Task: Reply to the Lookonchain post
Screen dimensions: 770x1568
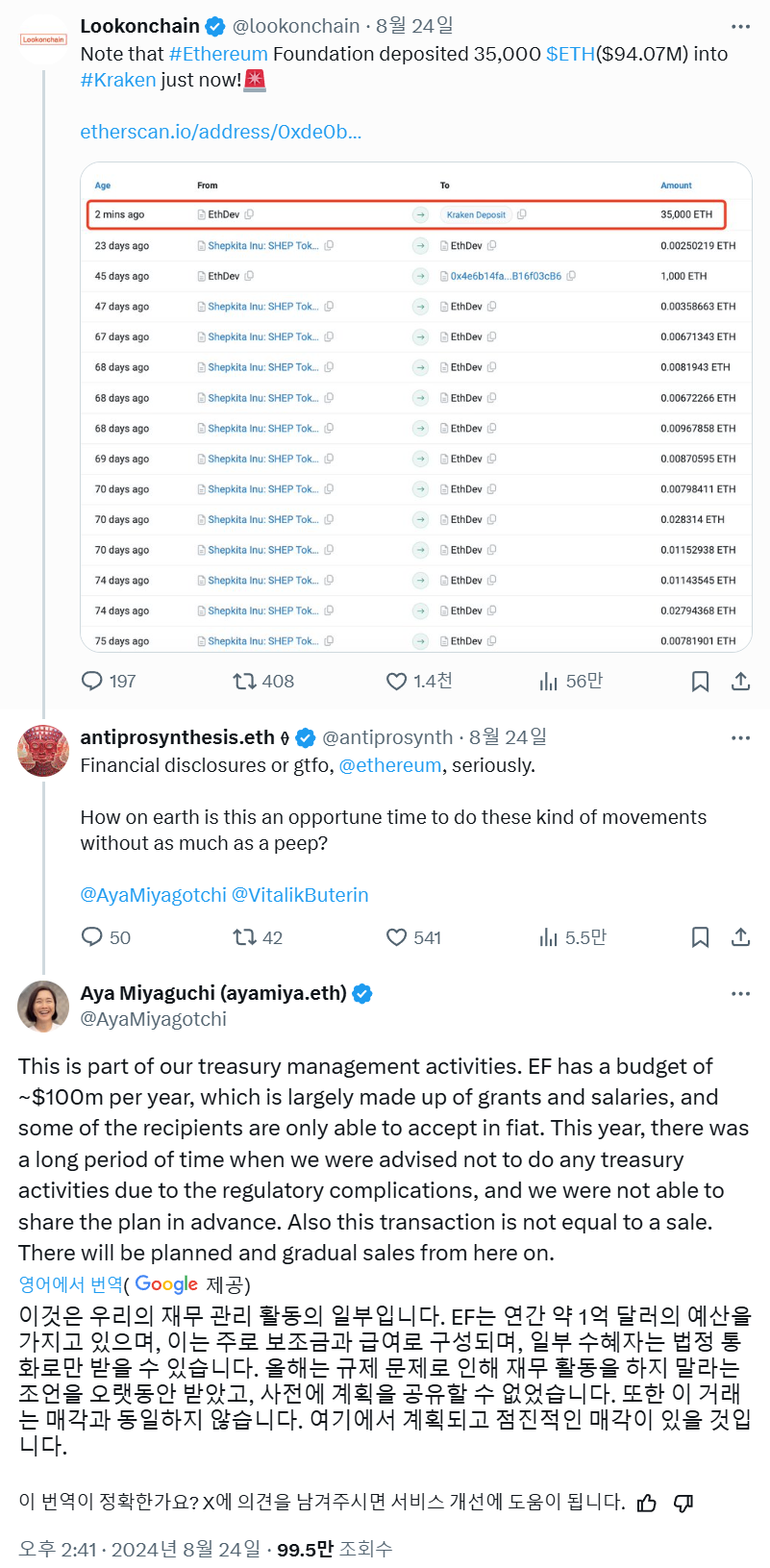Action: [92, 682]
